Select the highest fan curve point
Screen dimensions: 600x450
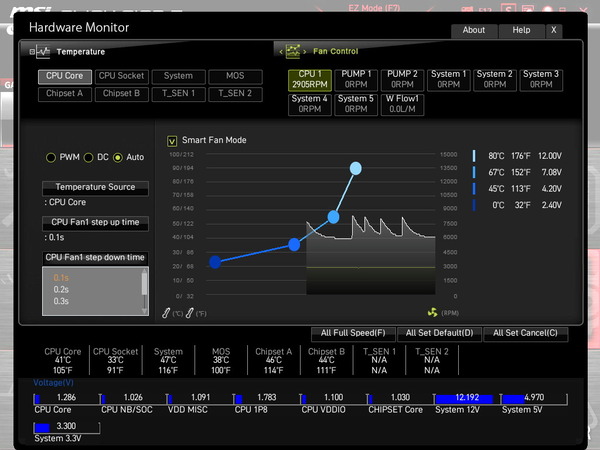355,167
